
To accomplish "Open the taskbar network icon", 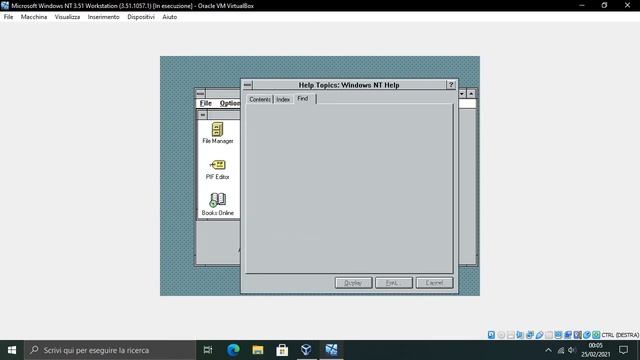I will tap(561, 350).
